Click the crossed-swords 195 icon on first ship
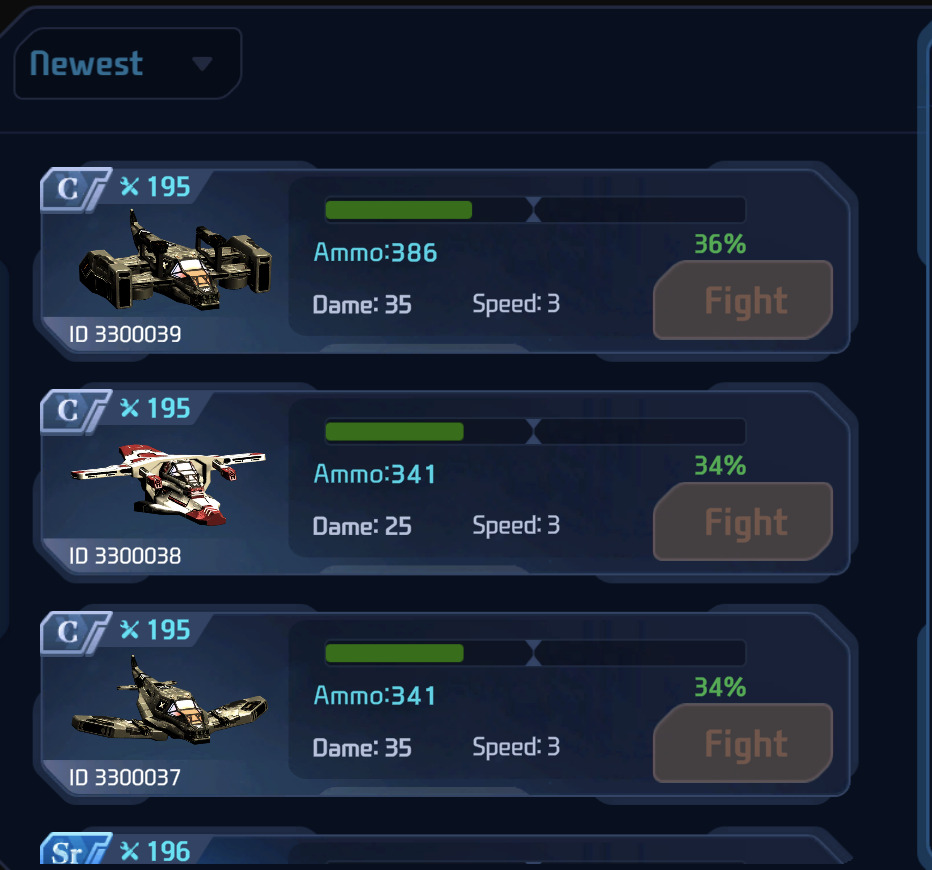Image resolution: width=932 pixels, height=870 pixels. (155, 187)
